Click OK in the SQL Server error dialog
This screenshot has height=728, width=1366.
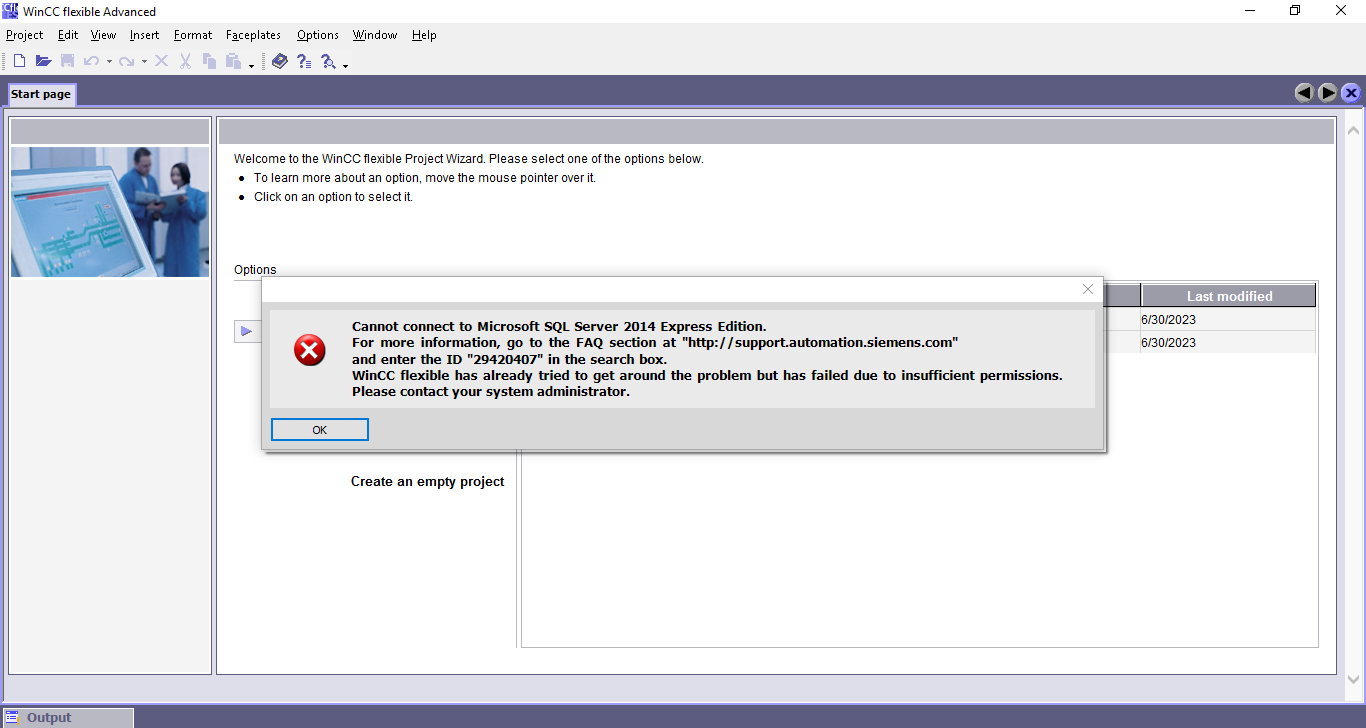click(320, 429)
